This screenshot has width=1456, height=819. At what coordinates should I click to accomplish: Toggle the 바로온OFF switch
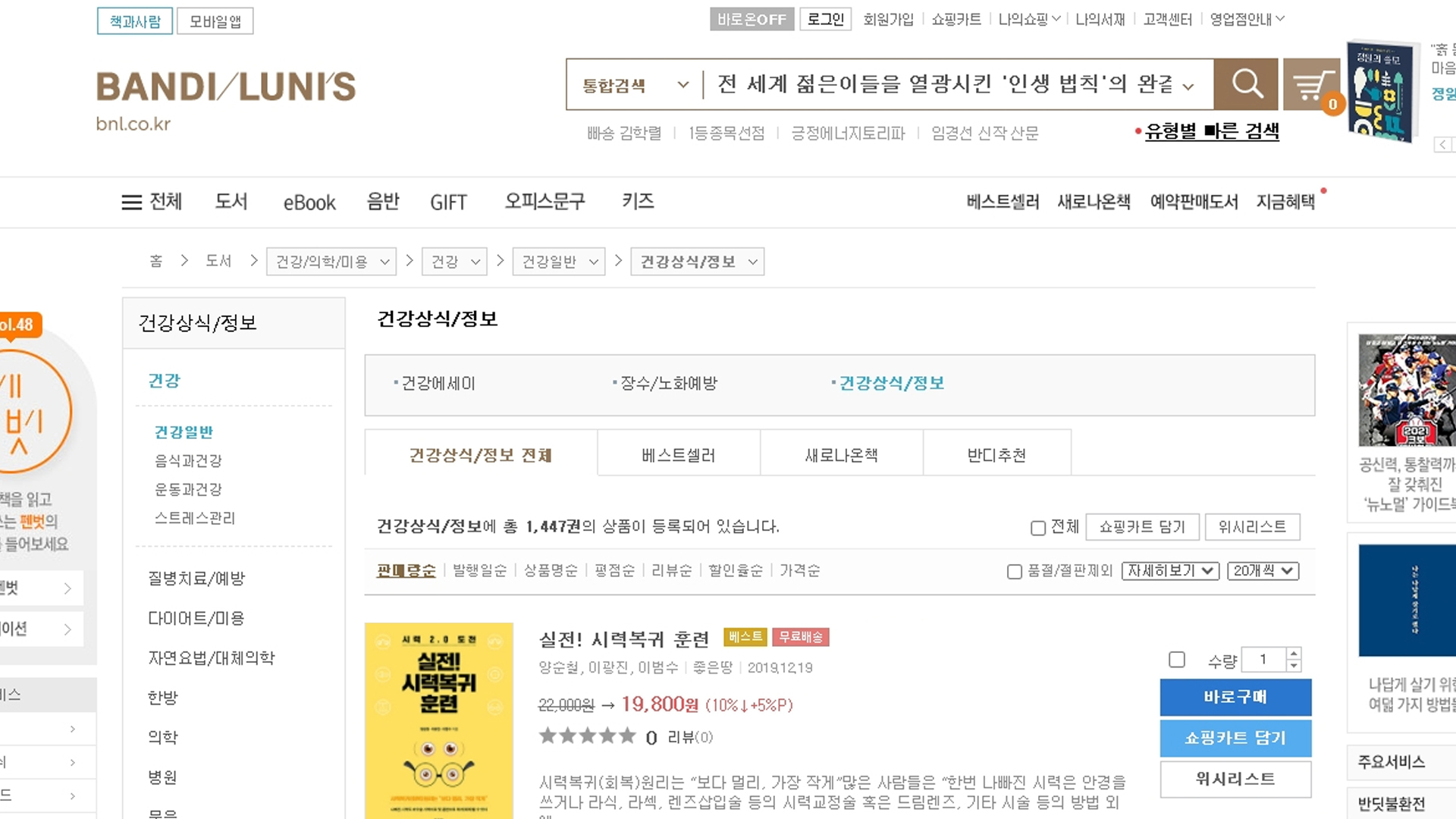click(x=752, y=19)
